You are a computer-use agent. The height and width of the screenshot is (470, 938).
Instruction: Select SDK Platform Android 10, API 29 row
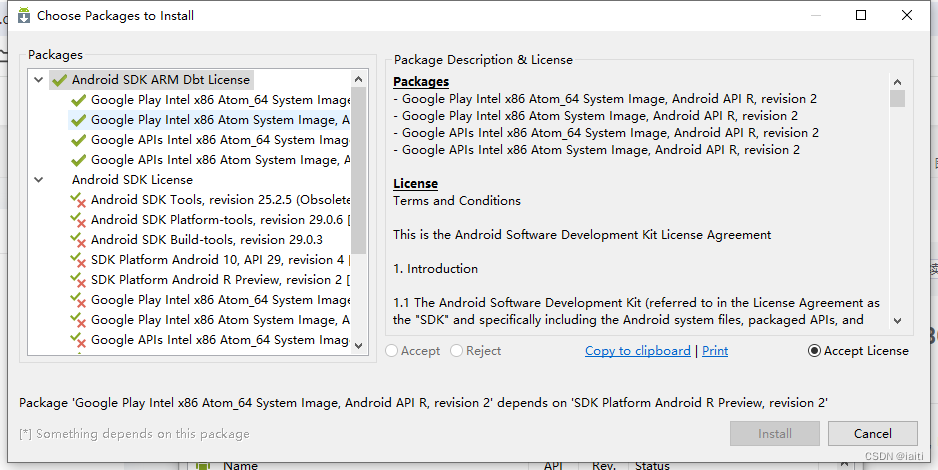220,260
